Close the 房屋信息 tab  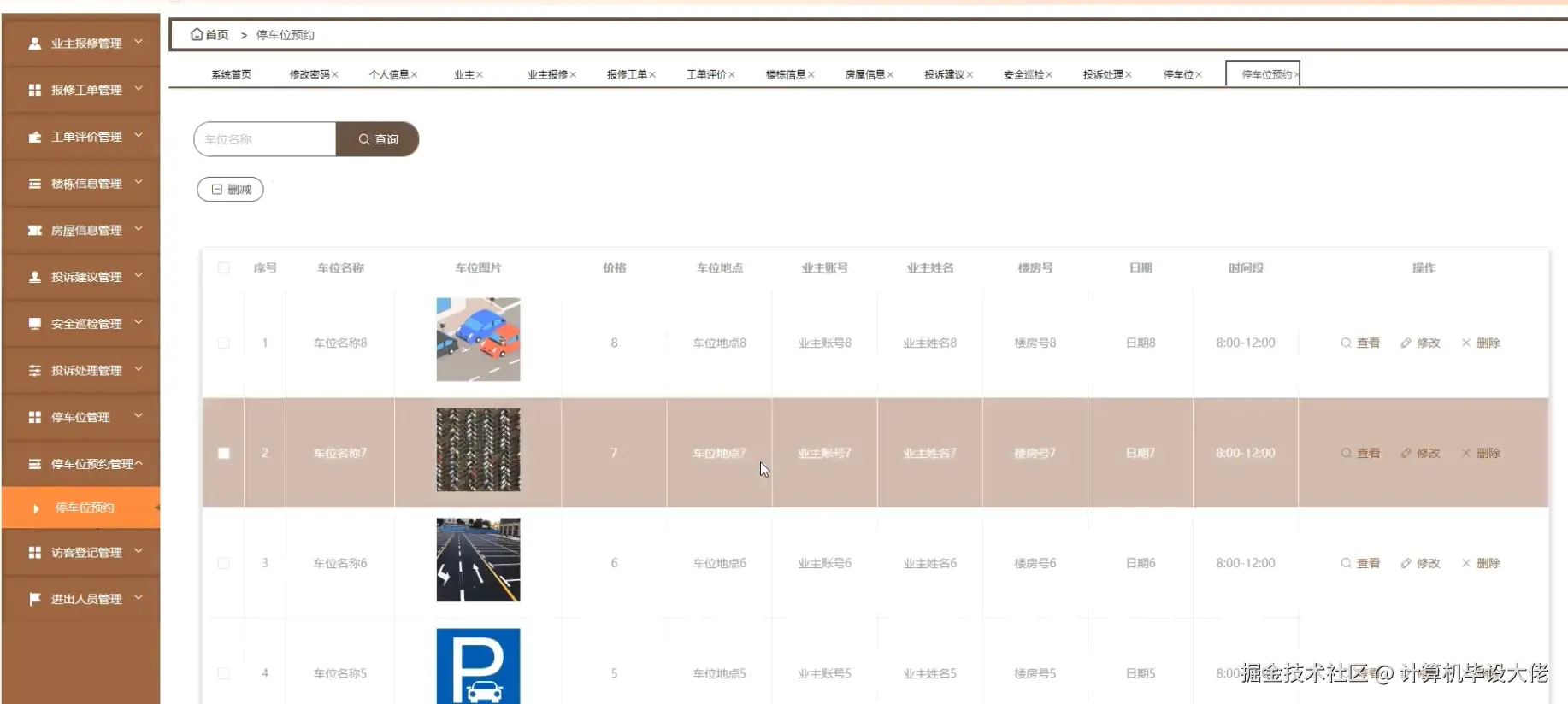pyautogui.click(x=890, y=75)
